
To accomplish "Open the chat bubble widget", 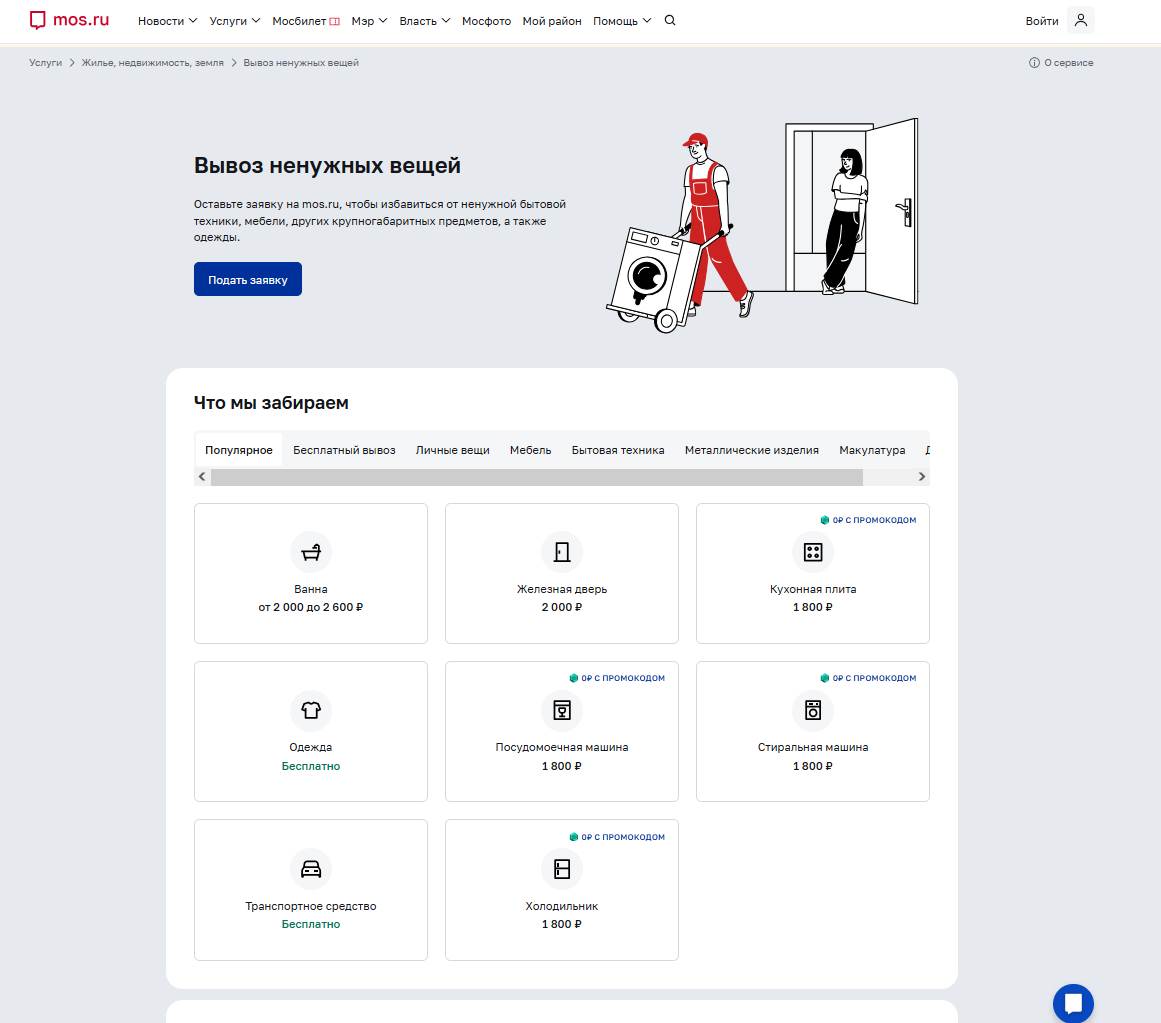I will pos(1073,1004).
